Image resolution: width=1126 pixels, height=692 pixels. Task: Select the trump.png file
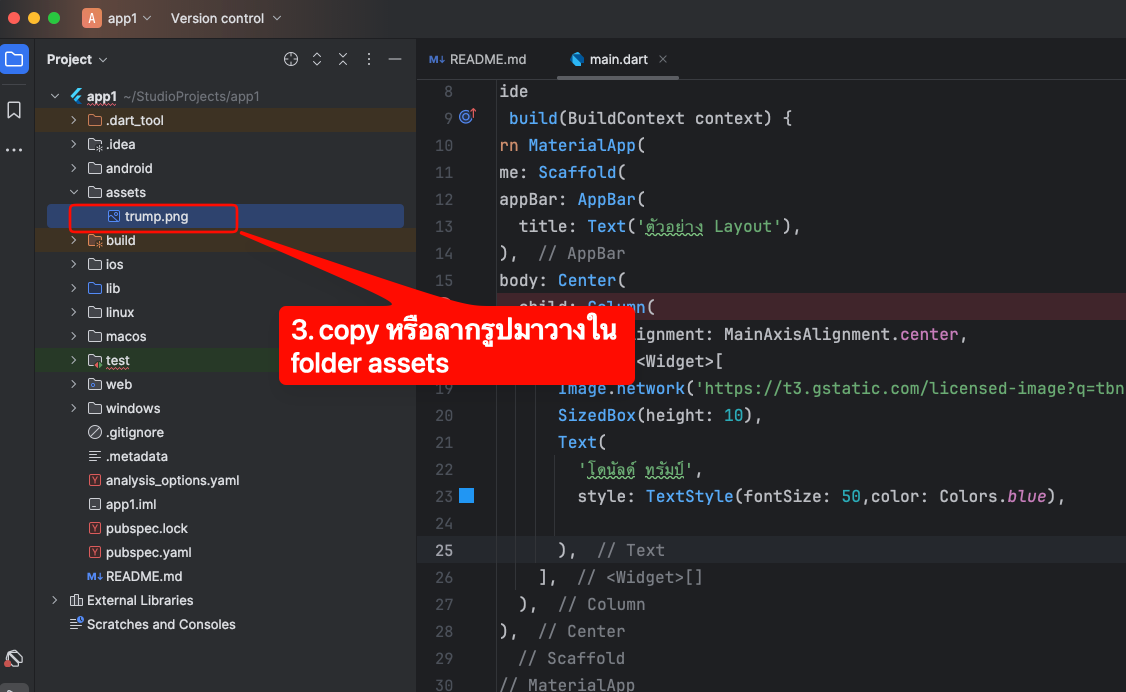(156, 217)
